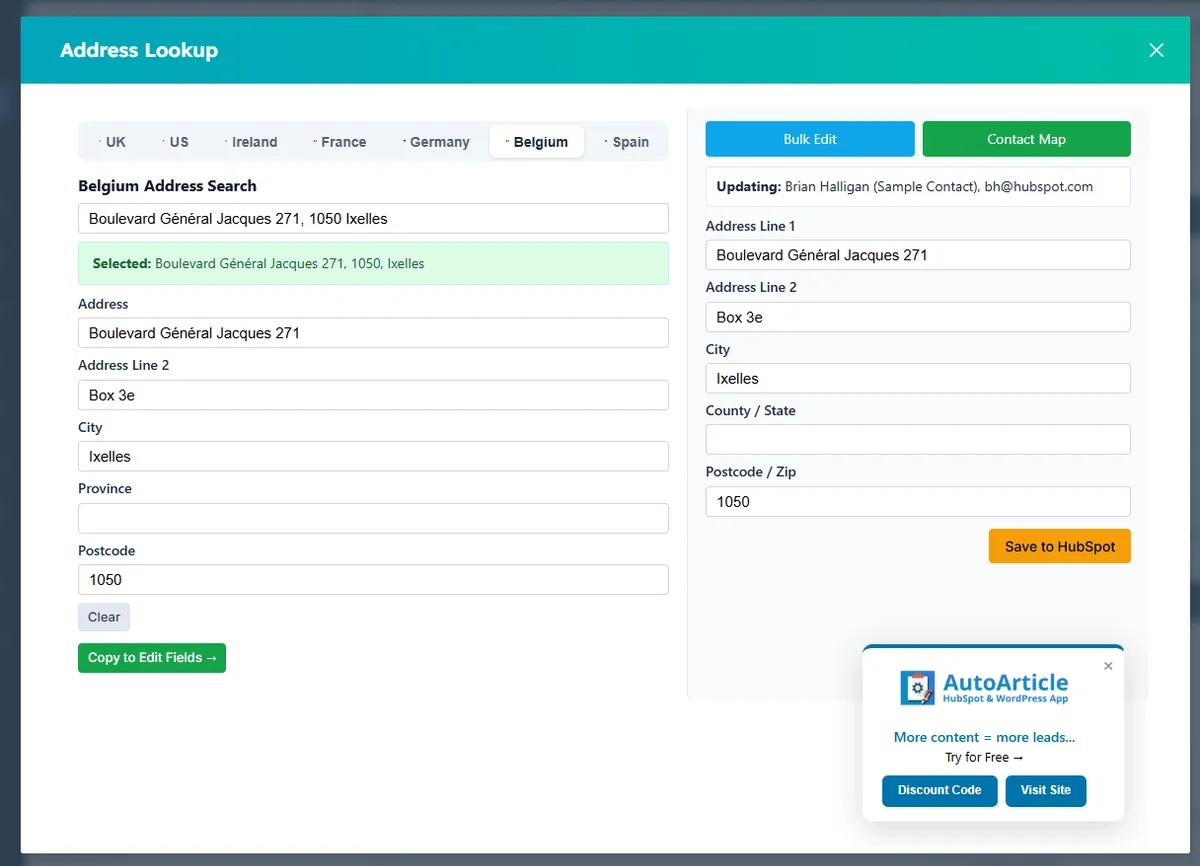Click the County / State field
The height and width of the screenshot is (866, 1200).
click(x=918, y=439)
